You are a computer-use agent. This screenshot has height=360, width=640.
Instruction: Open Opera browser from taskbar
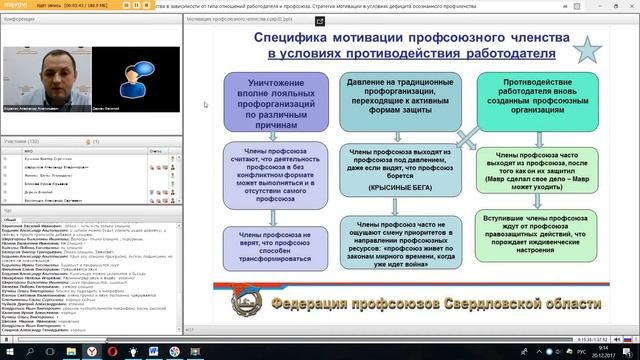tap(113, 351)
